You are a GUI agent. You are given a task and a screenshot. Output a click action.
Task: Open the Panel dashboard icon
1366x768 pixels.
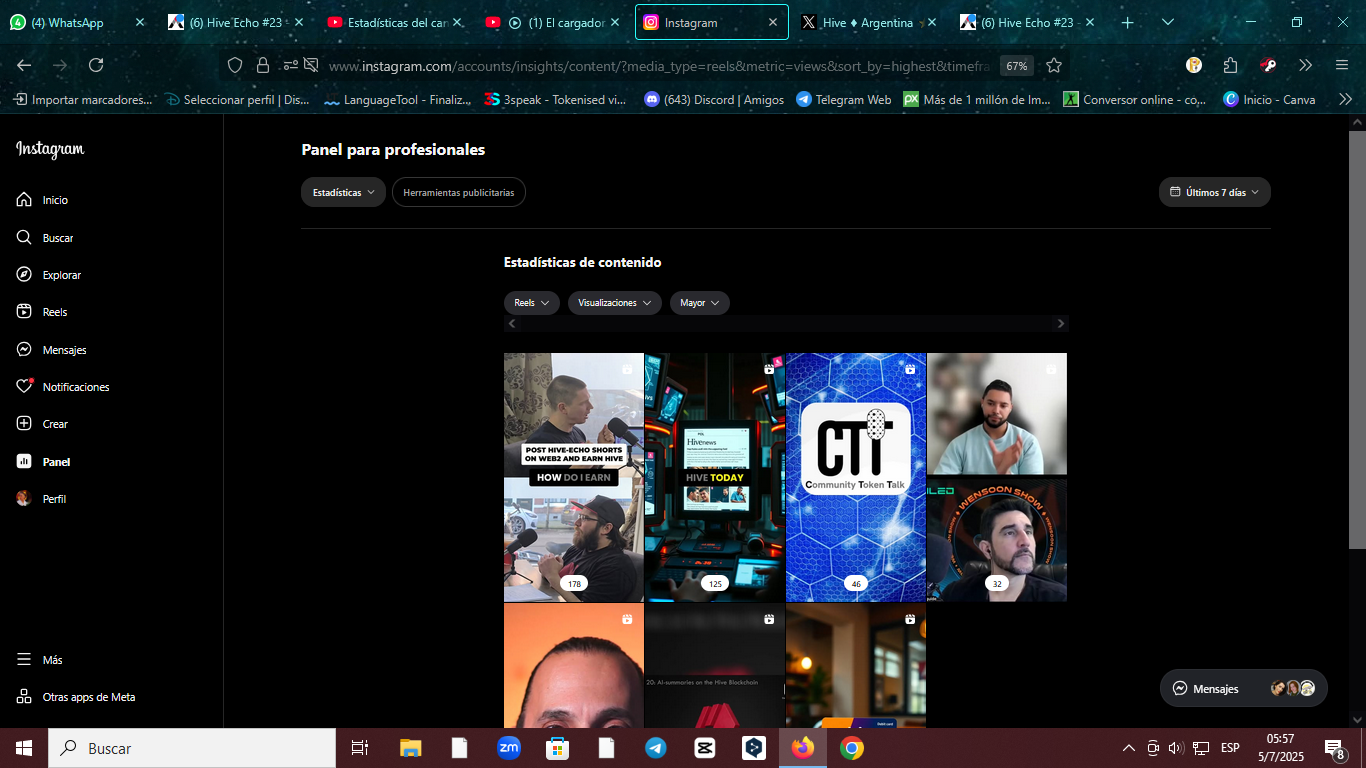[x=24, y=462]
